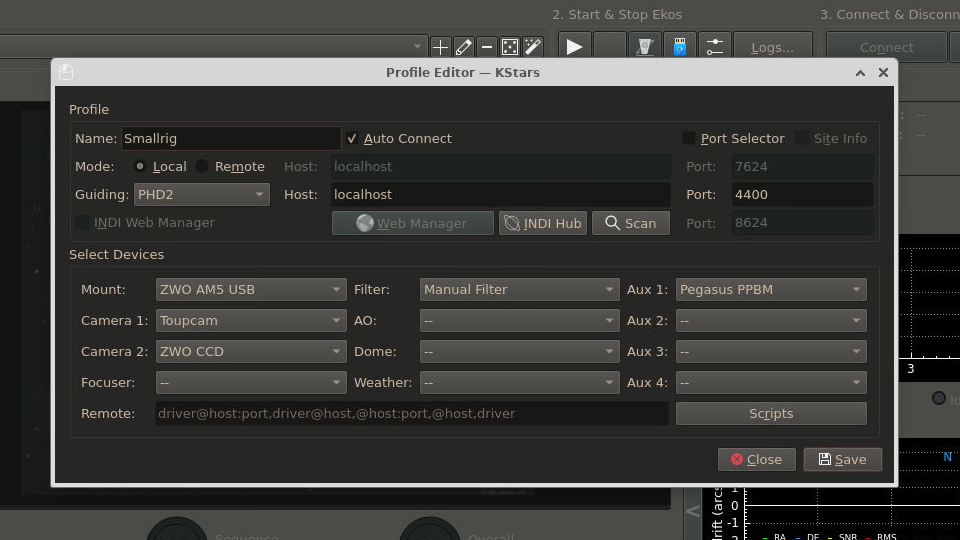This screenshot has height=540, width=960.
Task: Open the Aux 4 dropdown
Action: (x=771, y=383)
